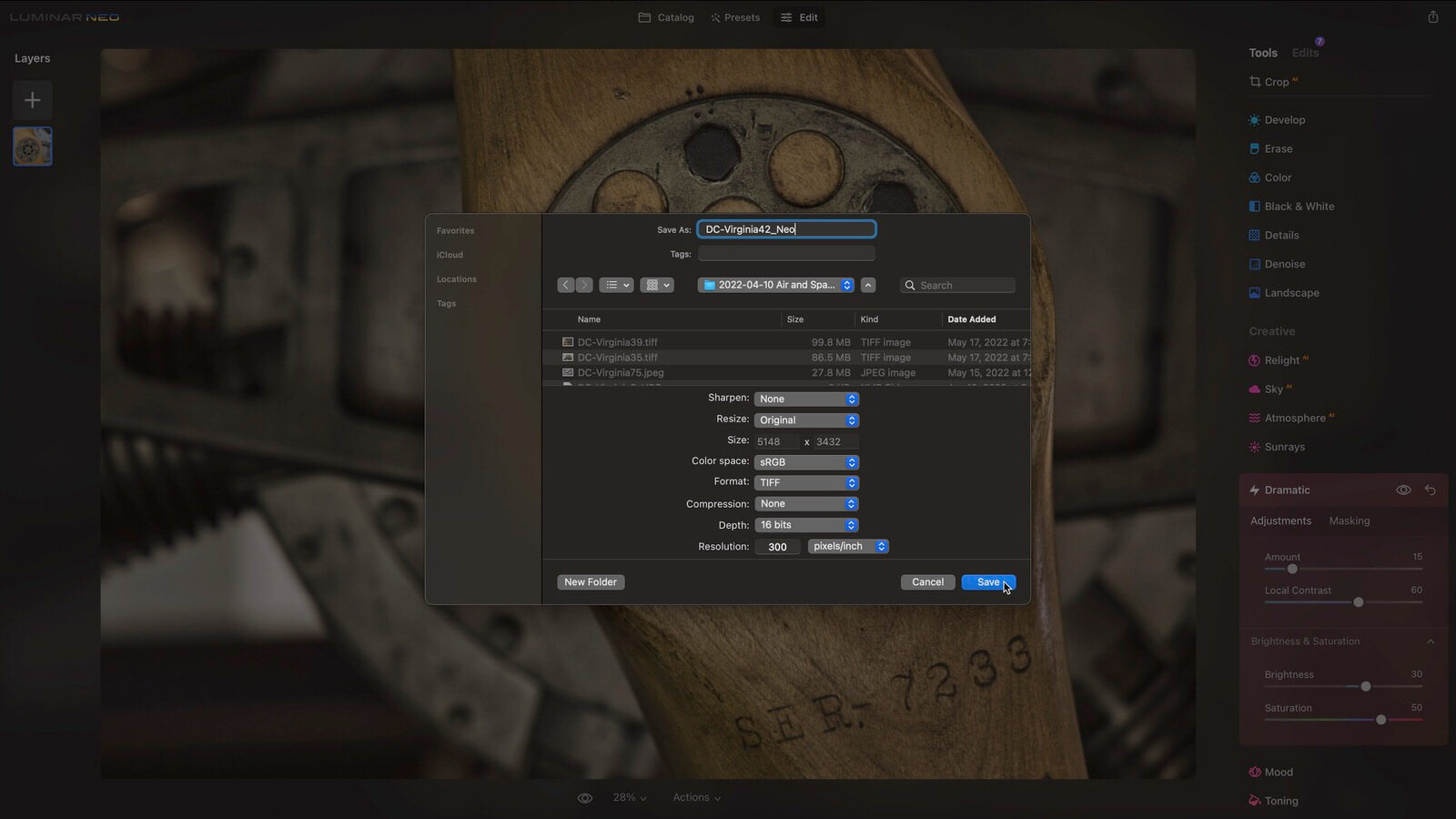Collapse the Brightness & Saturation section
The width and height of the screenshot is (1456, 819).
(x=1431, y=642)
